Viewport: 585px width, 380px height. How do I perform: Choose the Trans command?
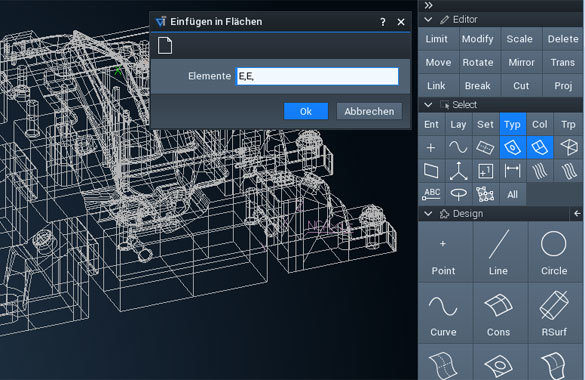click(563, 62)
